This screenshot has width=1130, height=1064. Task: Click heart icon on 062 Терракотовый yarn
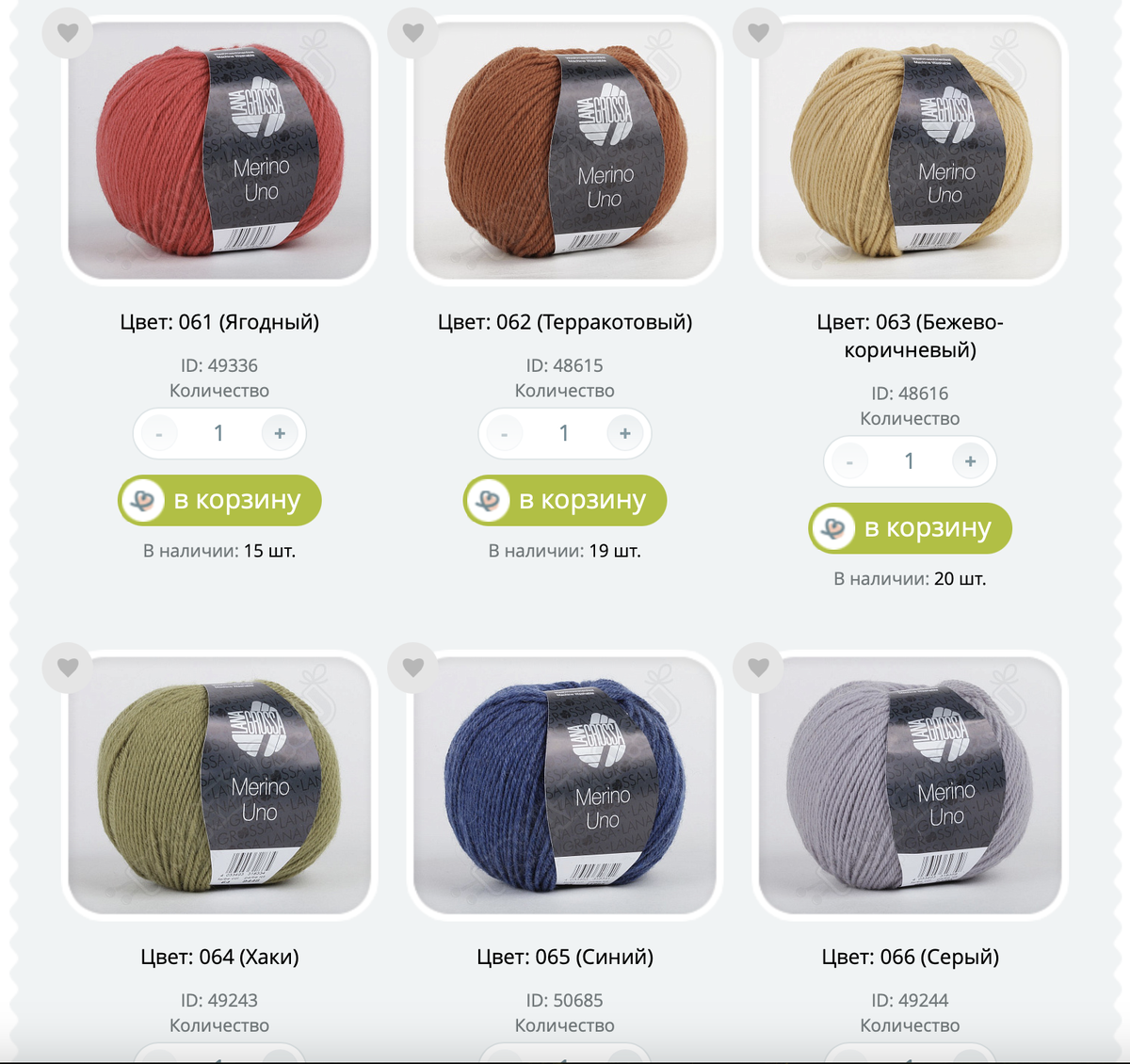click(x=412, y=33)
